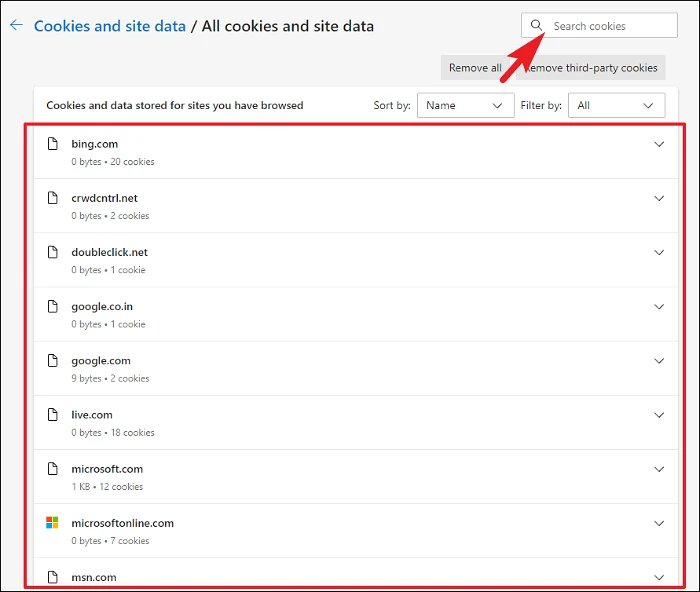Click '1 KB • 12 cookies' text
Viewport: 700px width, 592px height.
[x=107, y=487]
